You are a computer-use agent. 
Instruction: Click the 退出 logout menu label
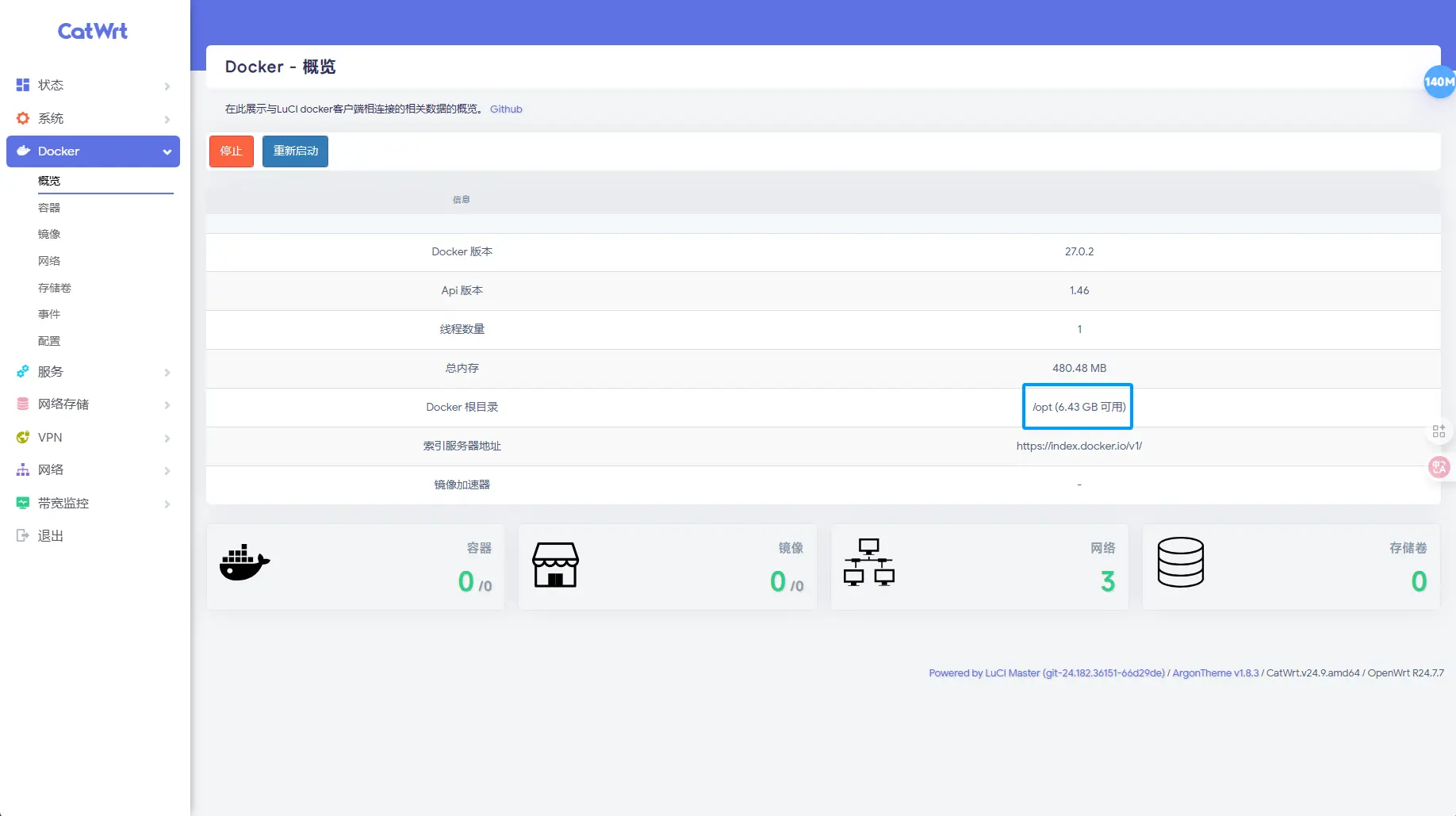(51, 536)
